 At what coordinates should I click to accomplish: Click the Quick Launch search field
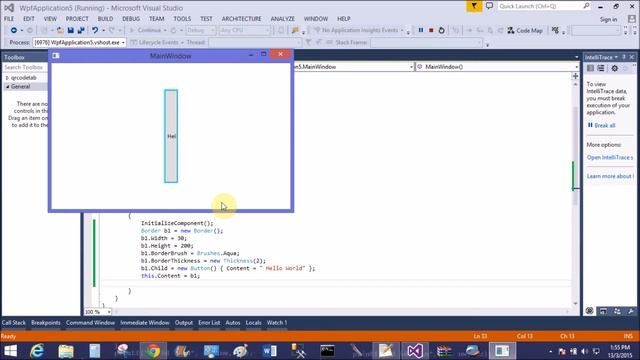click(543, 6)
